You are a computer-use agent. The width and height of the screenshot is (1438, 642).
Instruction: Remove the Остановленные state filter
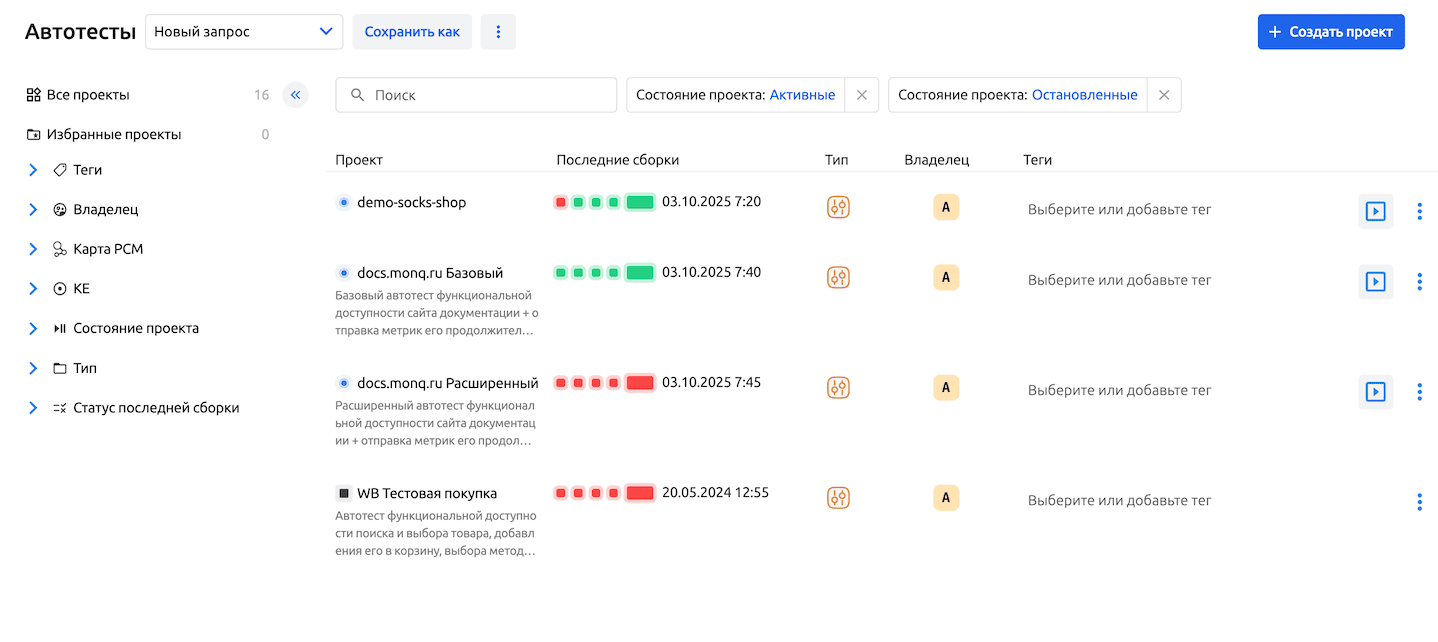pyautogui.click(x=1163, y=95)
